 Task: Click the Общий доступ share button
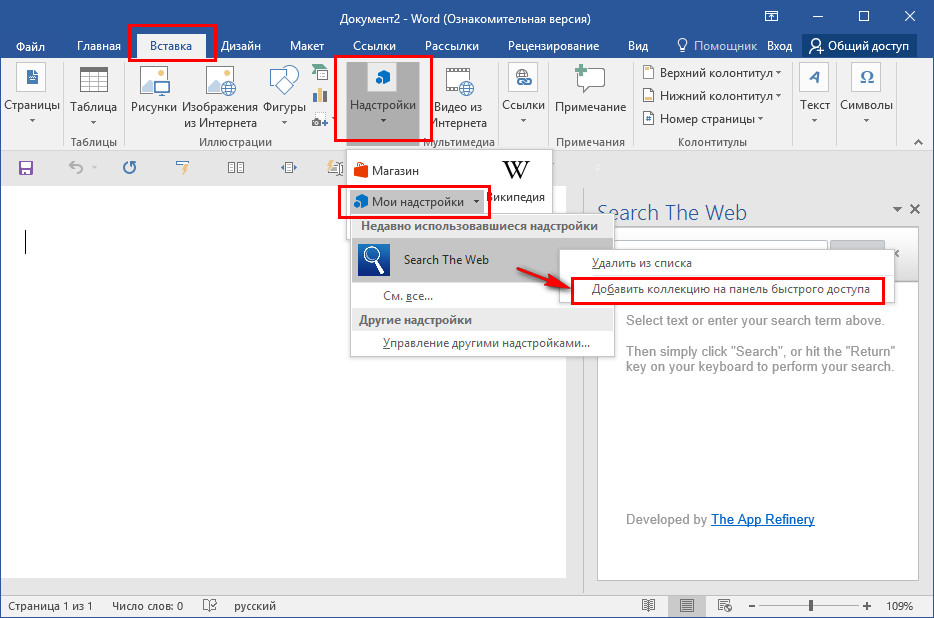(x=860, y=46)
